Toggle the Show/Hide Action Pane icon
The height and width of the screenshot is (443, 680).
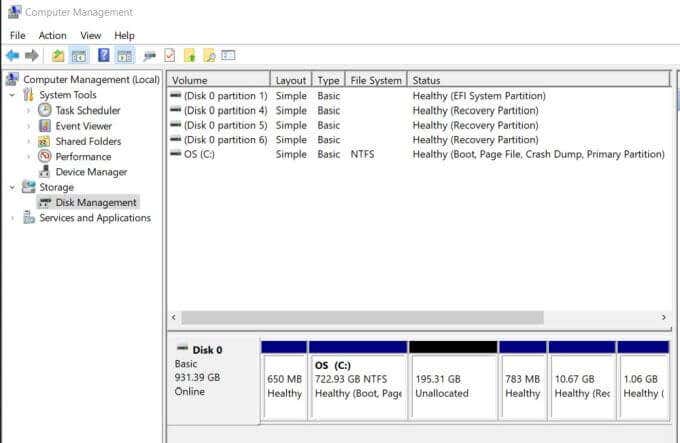coord(125,55)
